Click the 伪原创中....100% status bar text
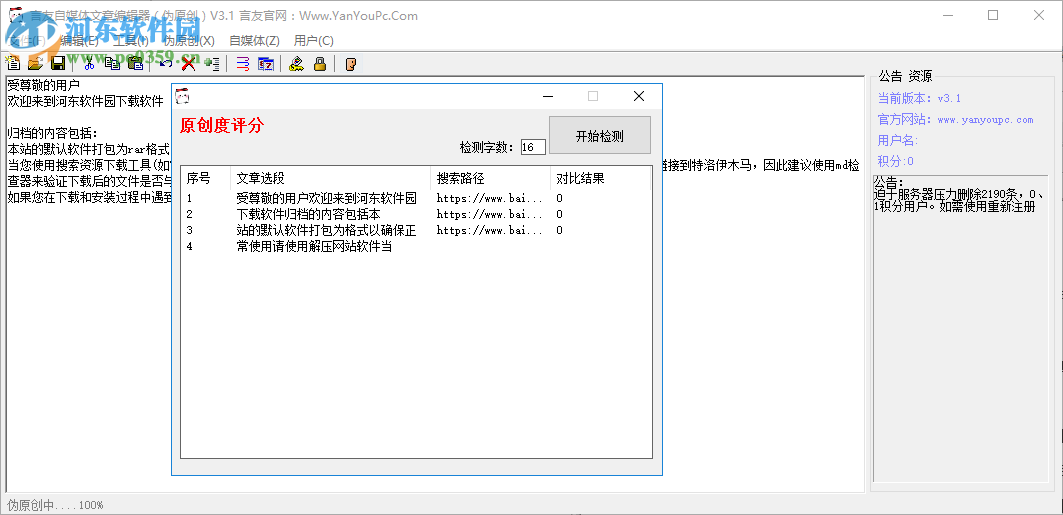 tap(56, 505)
